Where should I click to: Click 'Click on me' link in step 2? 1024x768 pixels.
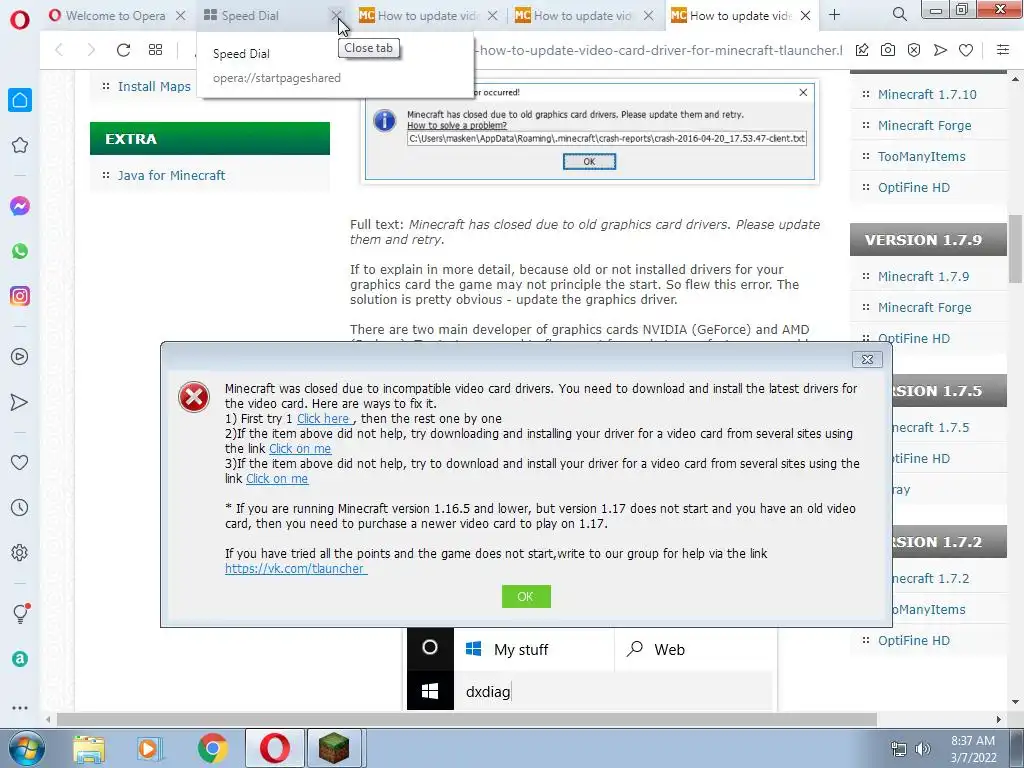[x=300, y=449]
